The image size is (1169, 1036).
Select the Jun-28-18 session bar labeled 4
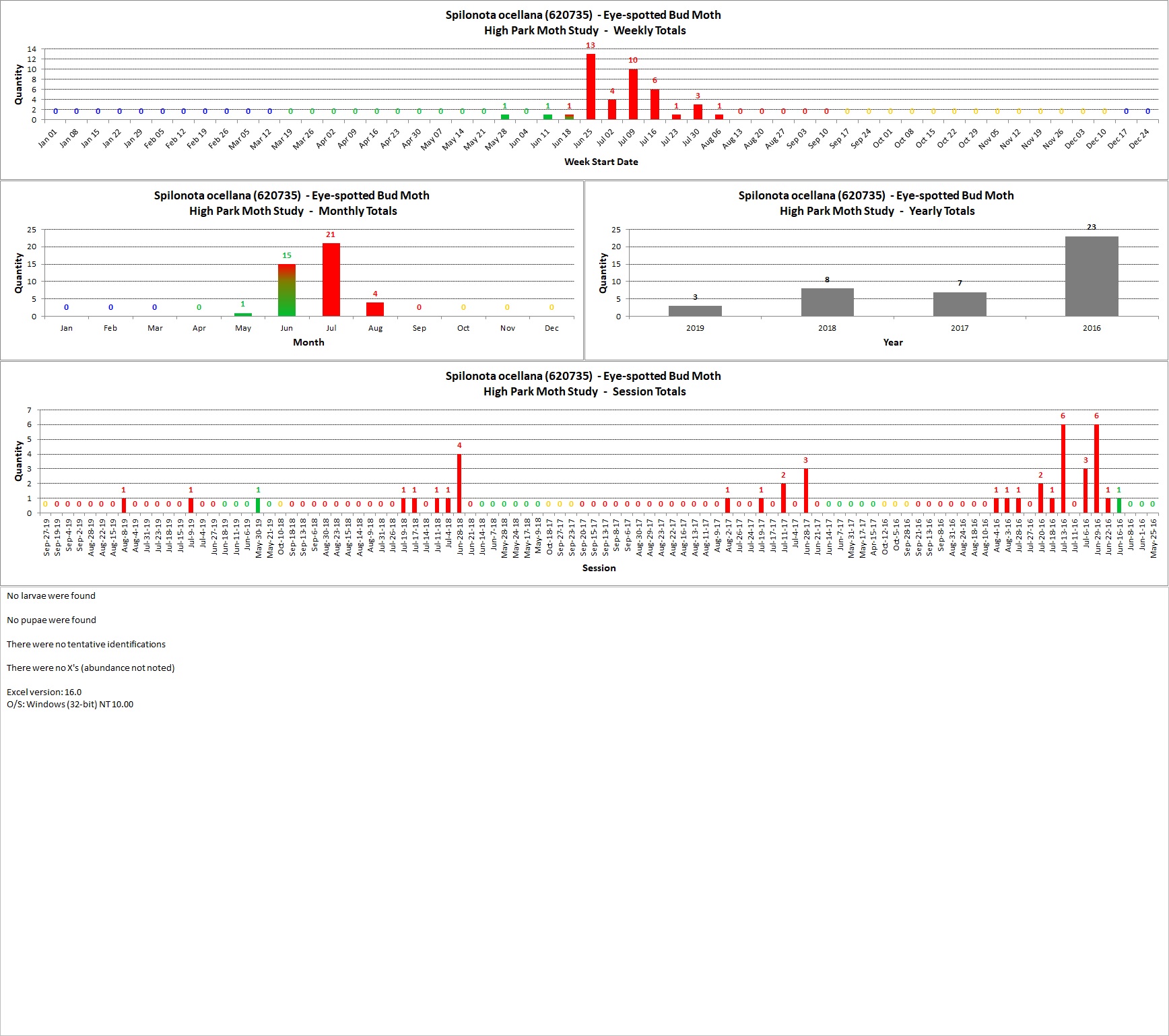(459, 484)
